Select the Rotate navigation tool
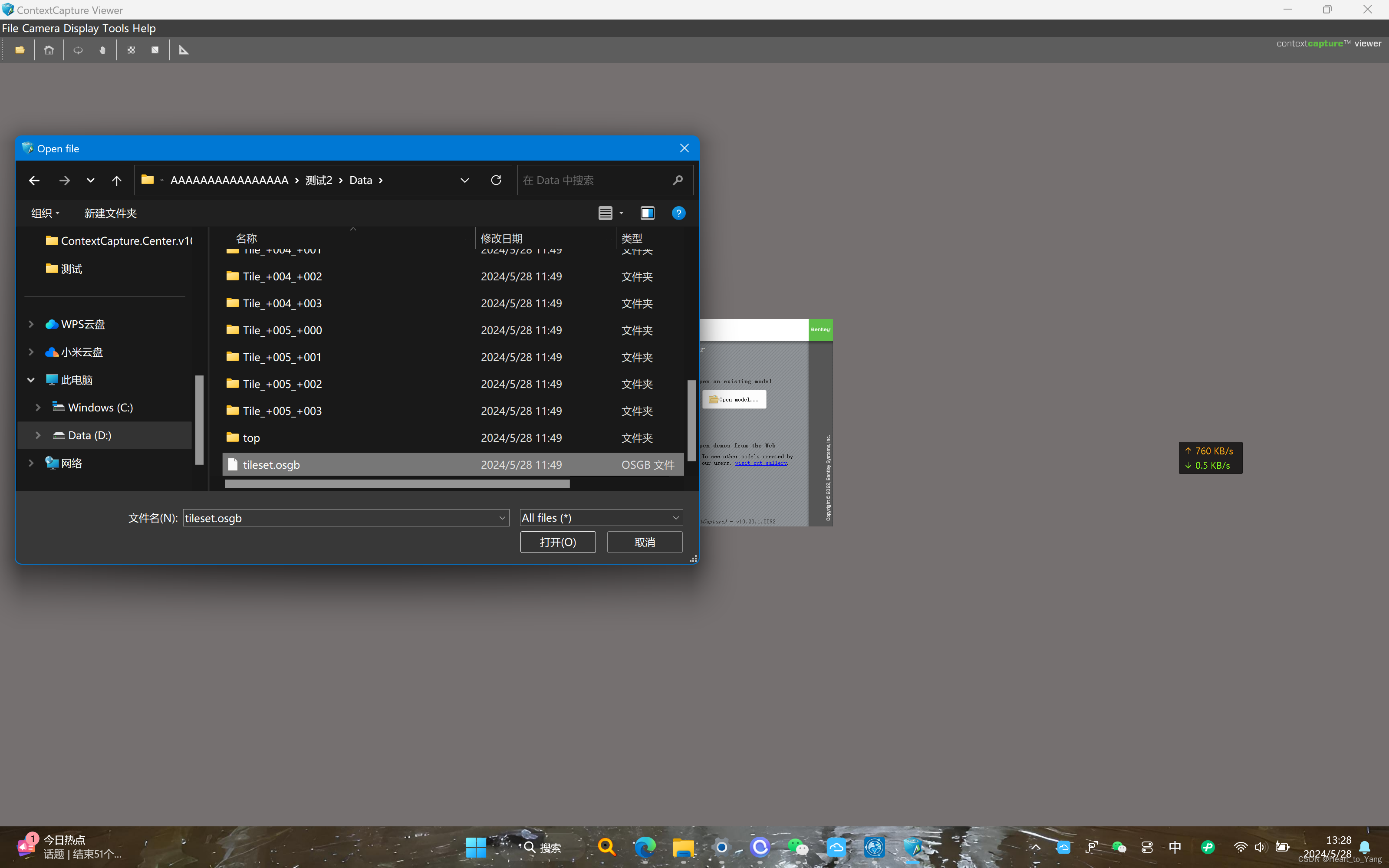Viewport: 1389px width, 868px height. pyautogui.click(x=78, y=50)
